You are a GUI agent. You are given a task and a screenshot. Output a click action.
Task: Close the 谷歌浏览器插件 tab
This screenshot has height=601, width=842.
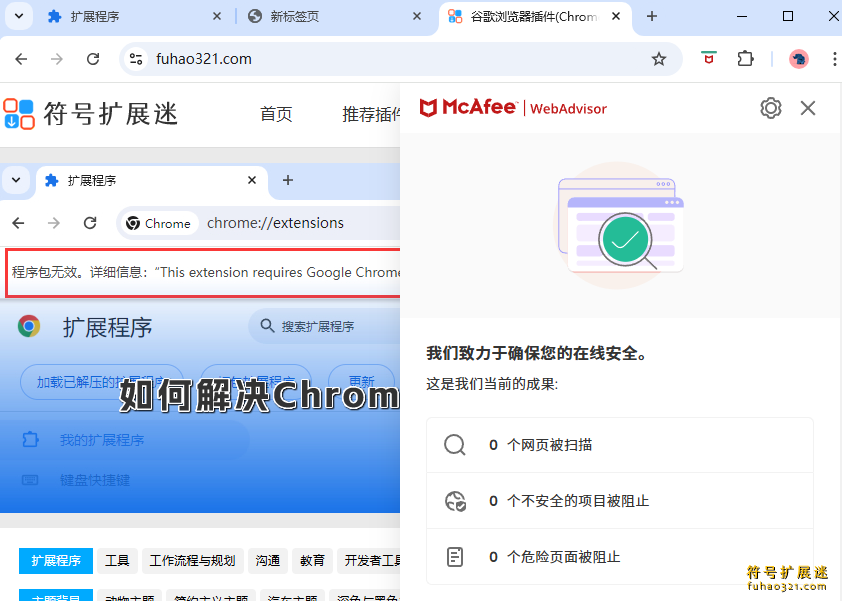pos(616,17)
